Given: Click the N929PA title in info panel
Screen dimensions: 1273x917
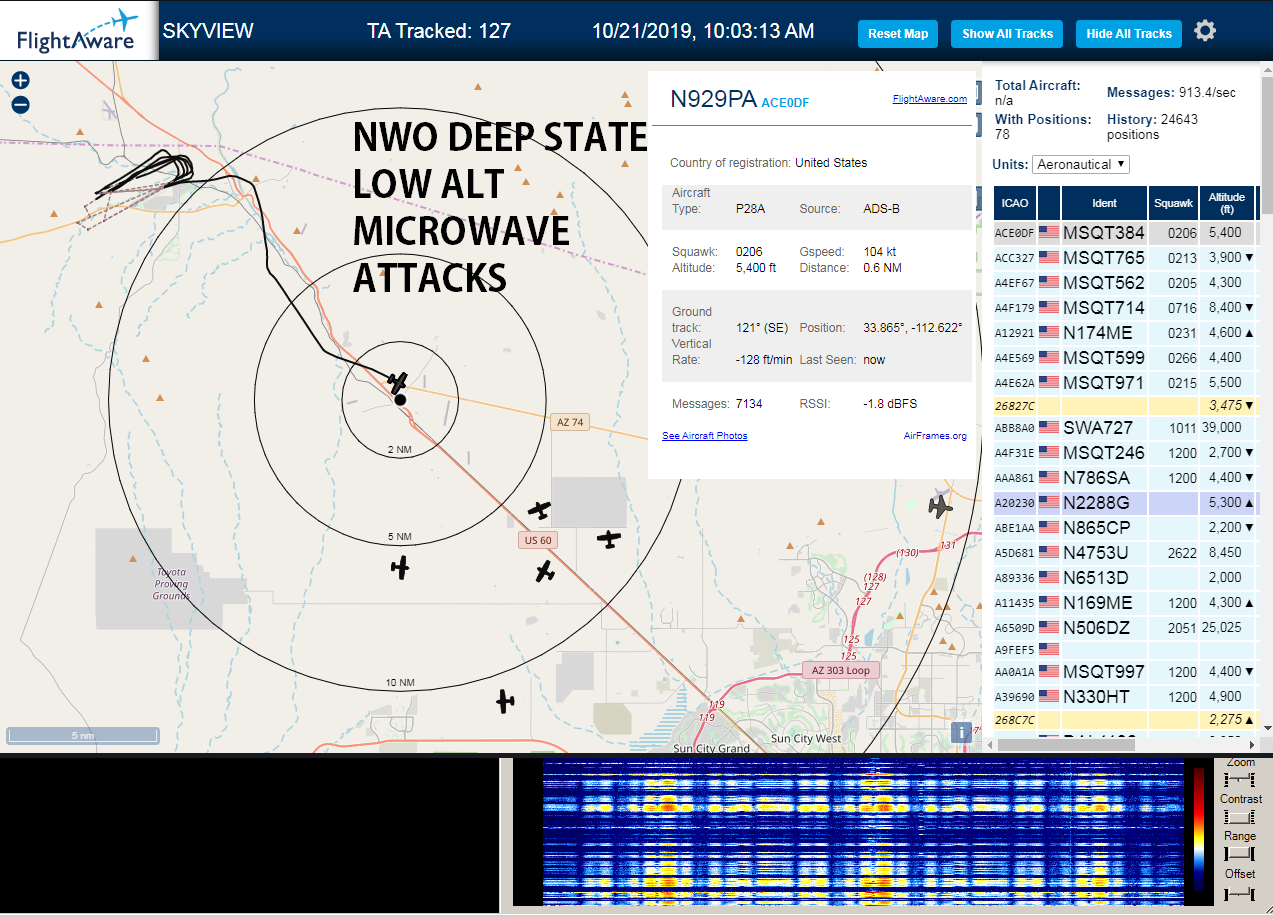Looking at the screenshot, I should click(x=713, y=99).
